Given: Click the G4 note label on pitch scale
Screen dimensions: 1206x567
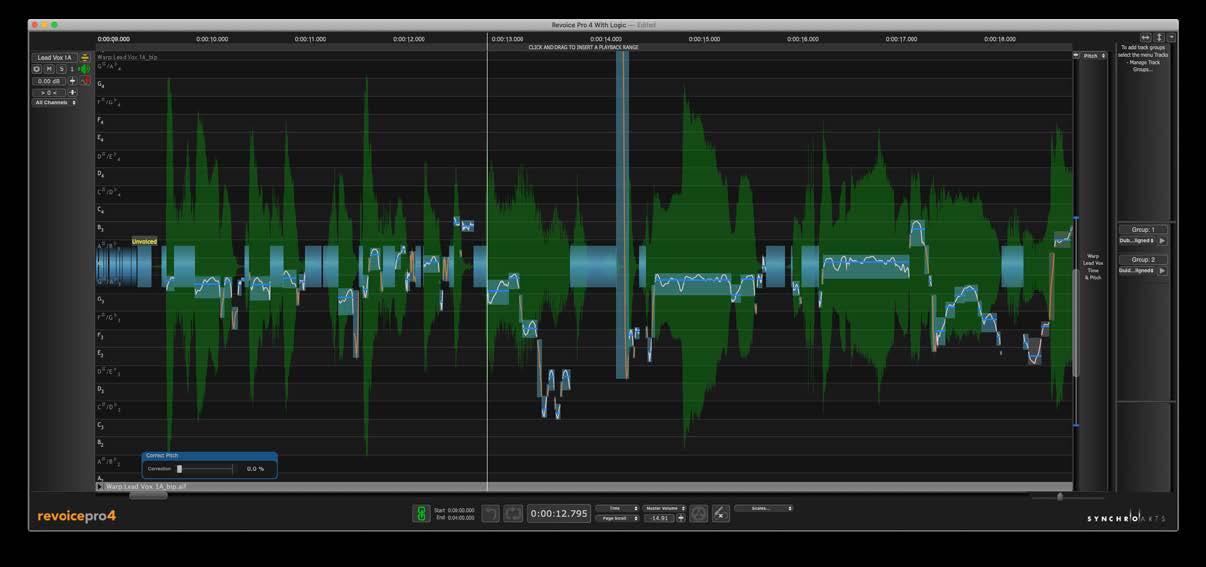Looking at the screenshot, I should pyautogui.click(x=101, y=85).
